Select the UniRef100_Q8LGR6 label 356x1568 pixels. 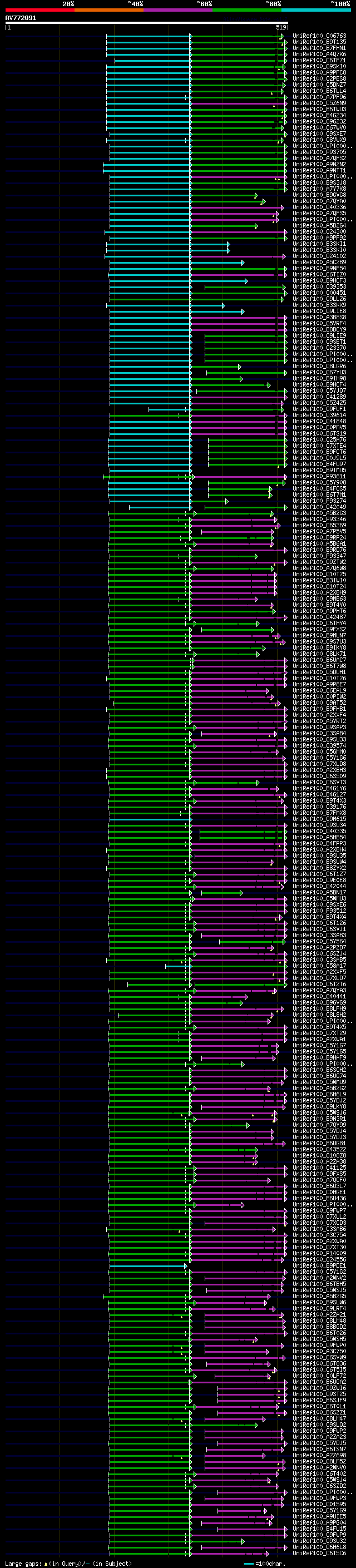point(319,367)
